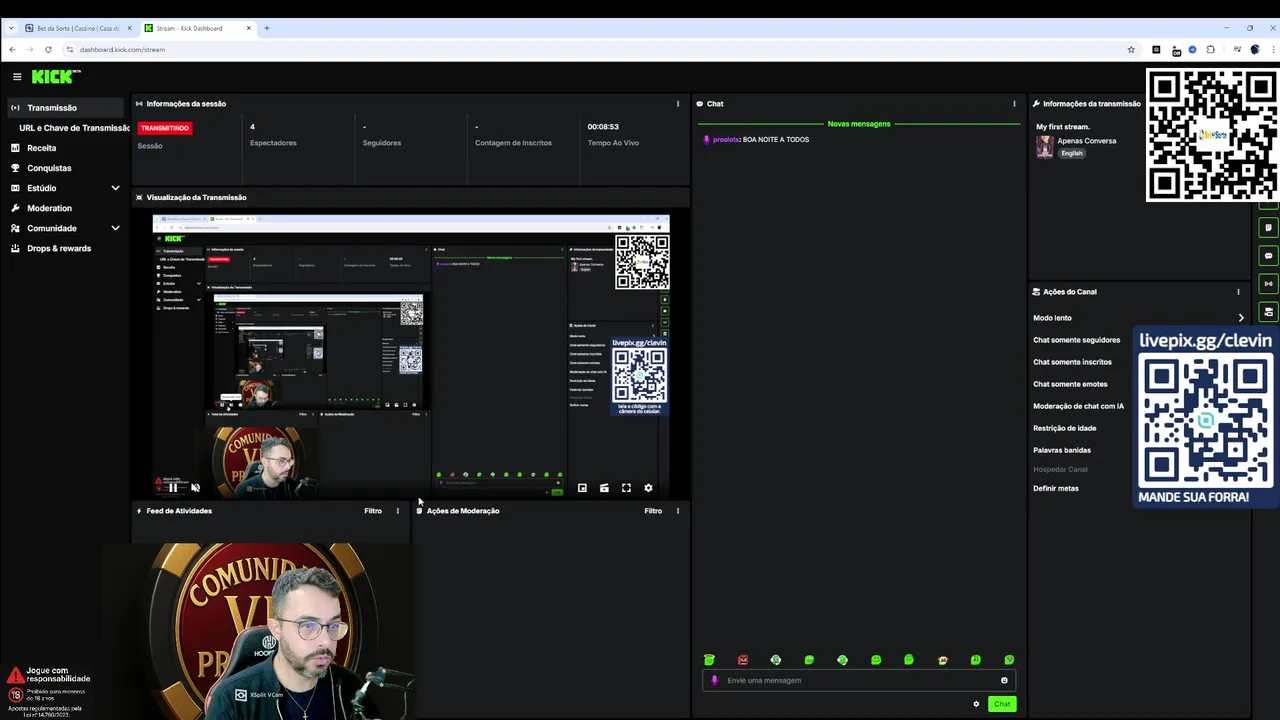Open Palavras banidas settings
1280x720 pixels.
tap(1062, 450)
